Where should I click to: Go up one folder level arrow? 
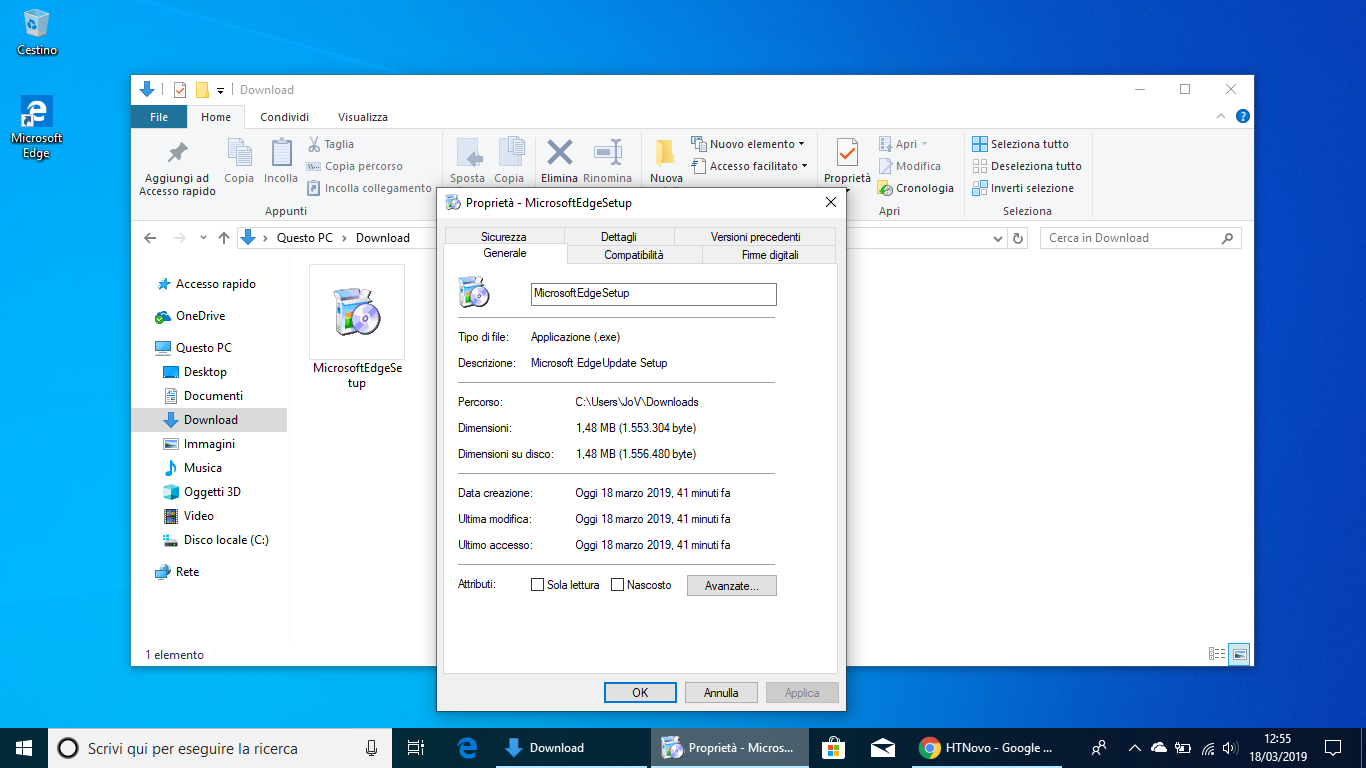pos(224,238)
